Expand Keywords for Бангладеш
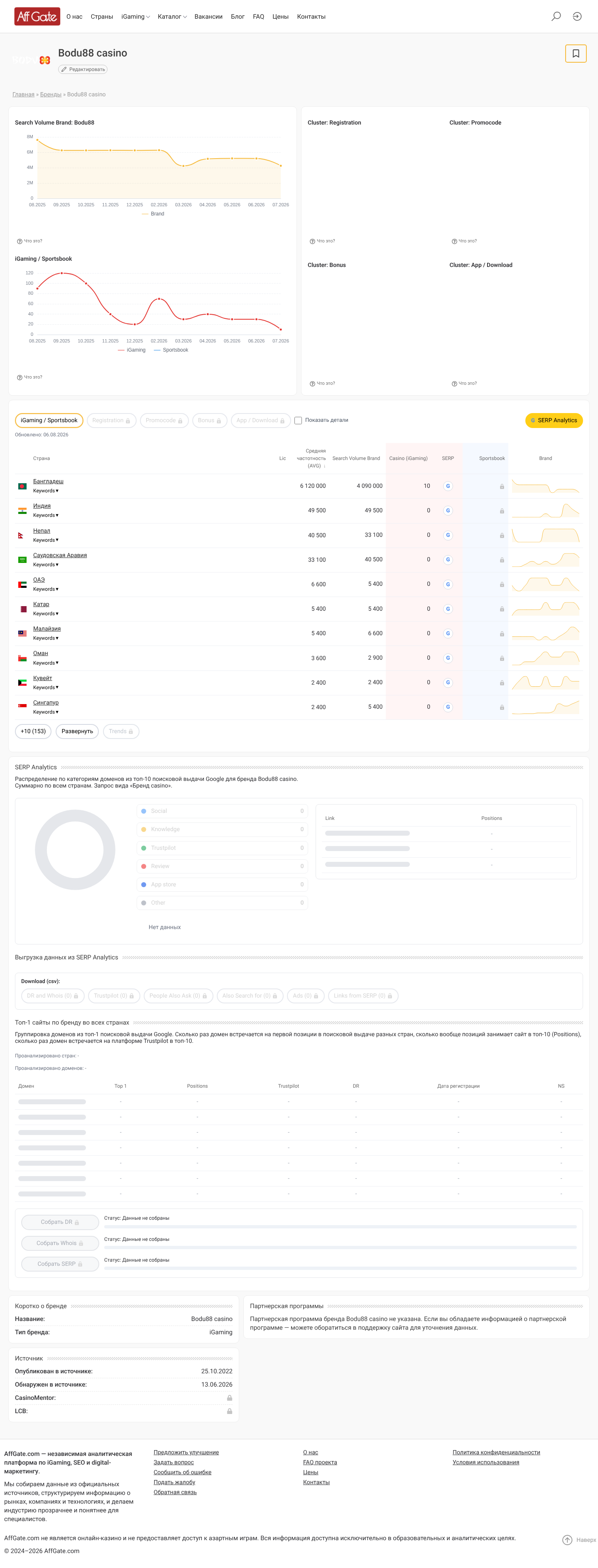 tap(46, 491)
